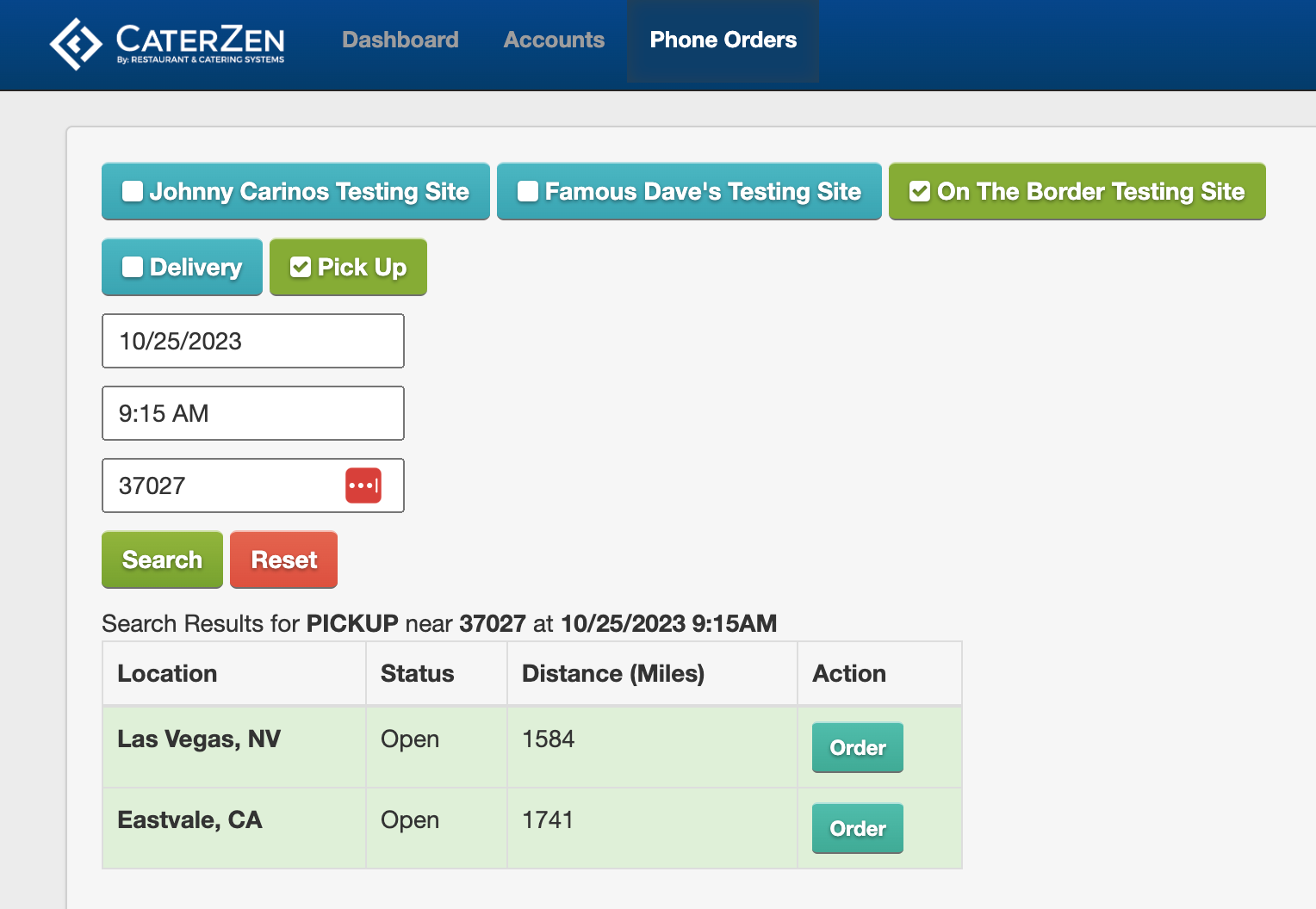Click Order for Las Vegas, NV
This screenshot has width=1316, height=909.
point(858,747)
